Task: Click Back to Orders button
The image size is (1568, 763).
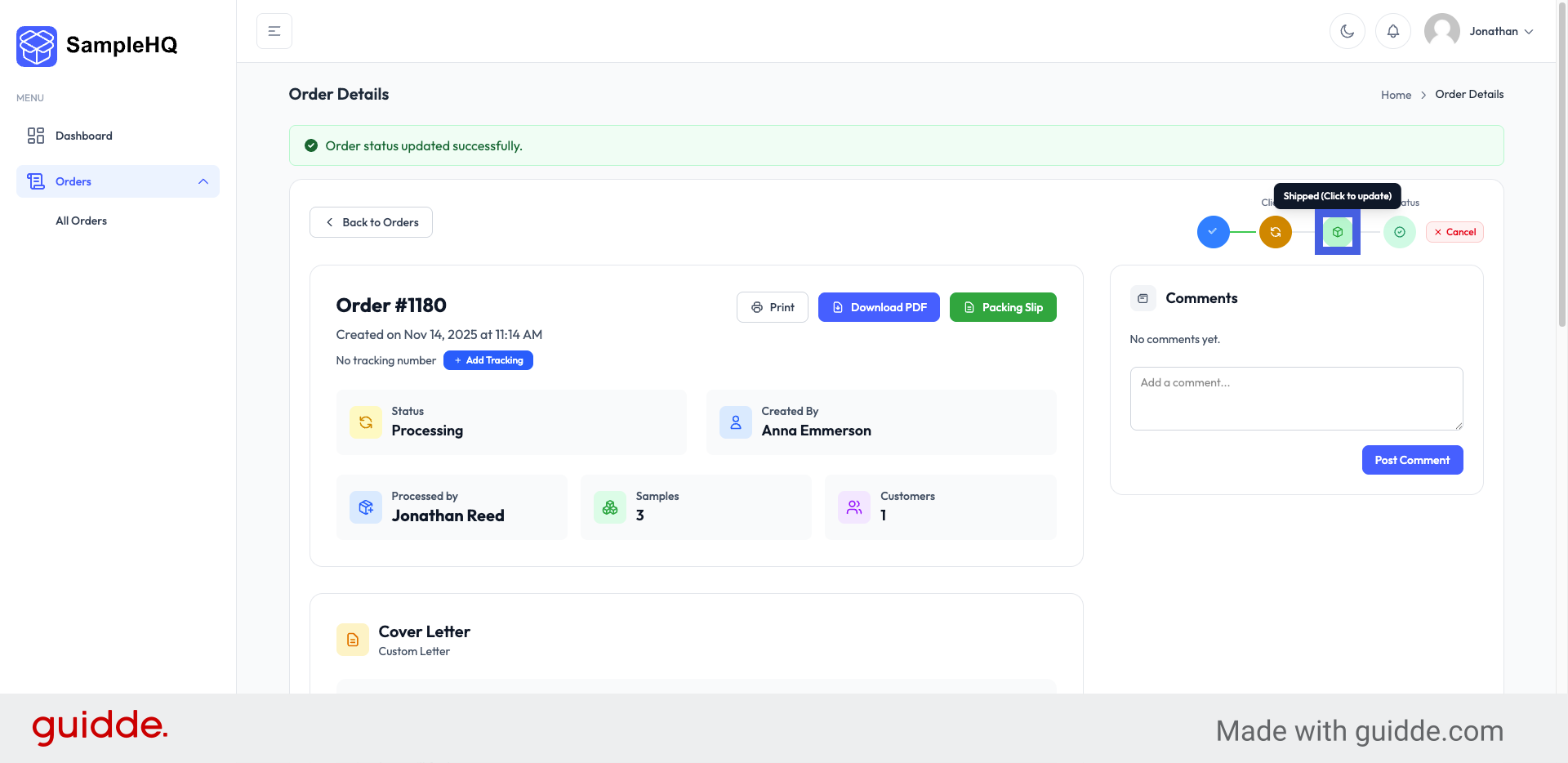Action: tap(371, 222)
